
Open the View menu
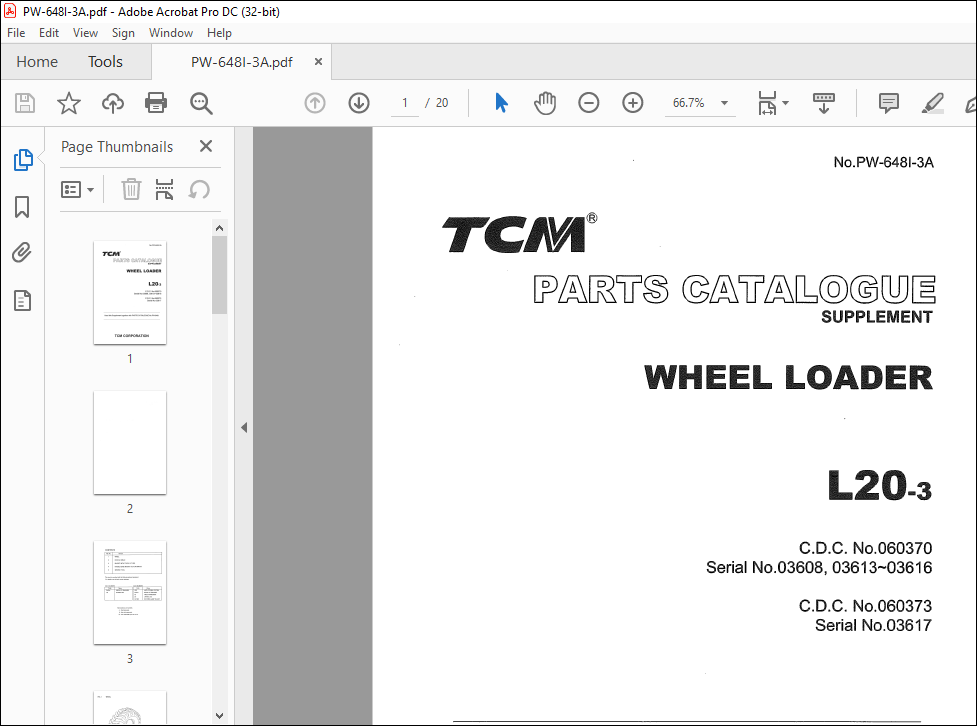tap(85, 33)
